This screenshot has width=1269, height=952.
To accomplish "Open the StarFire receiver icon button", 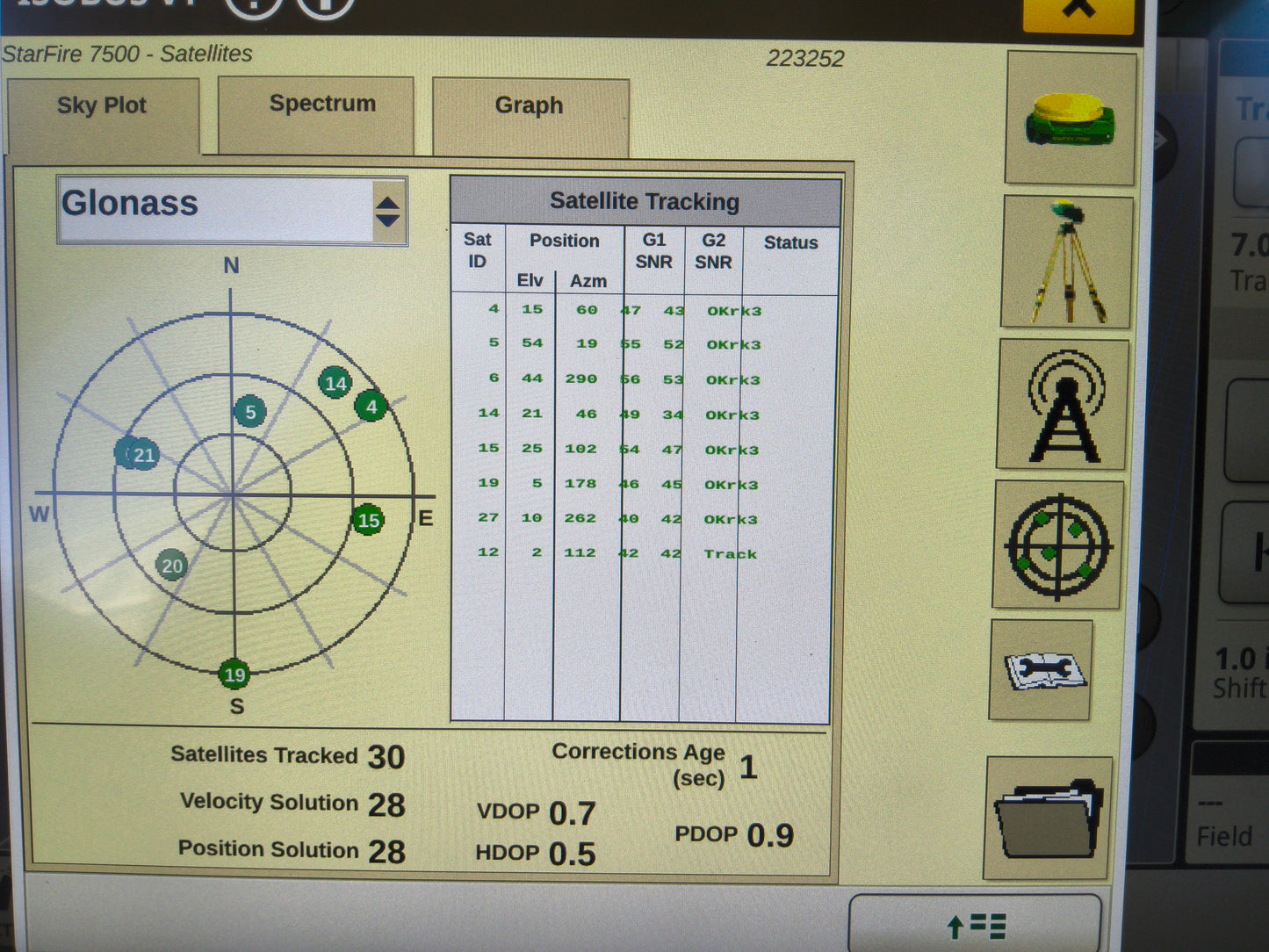I will tap(1070, 118).
